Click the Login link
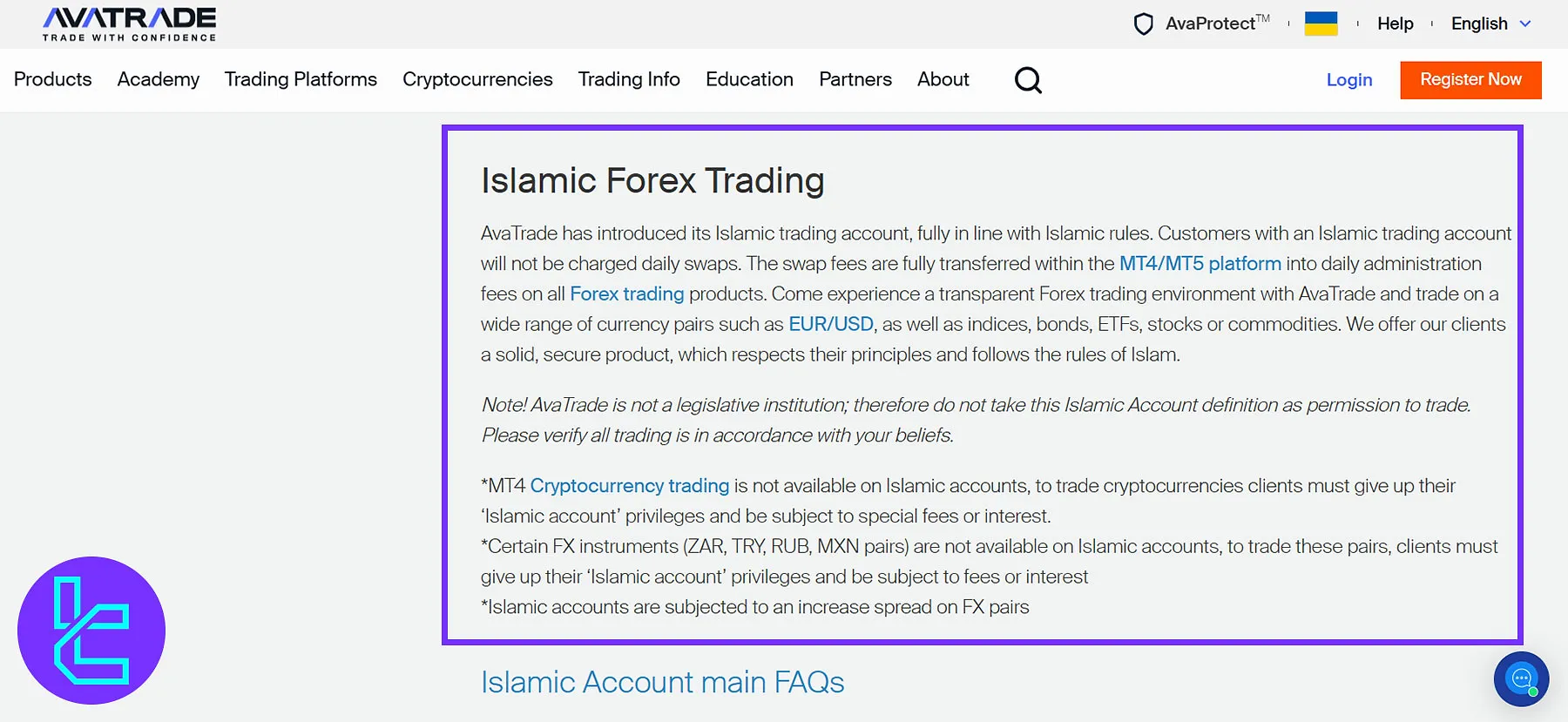 (x=1348, y=79)
